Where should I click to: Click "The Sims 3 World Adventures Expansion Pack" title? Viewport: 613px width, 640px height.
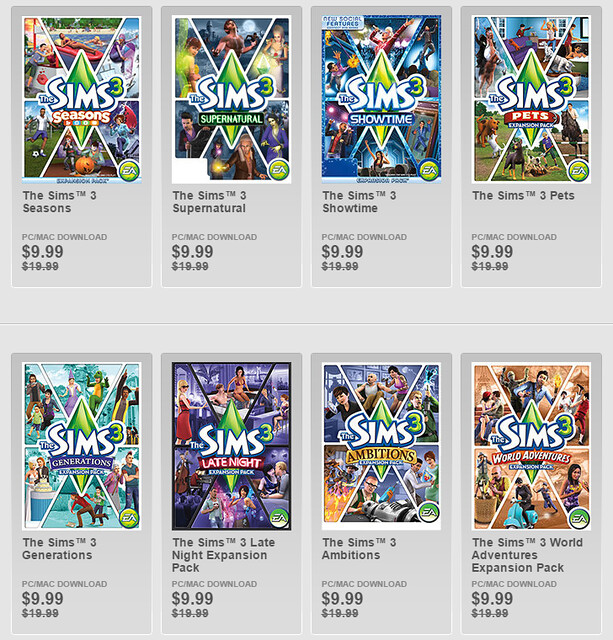(527, 555)
